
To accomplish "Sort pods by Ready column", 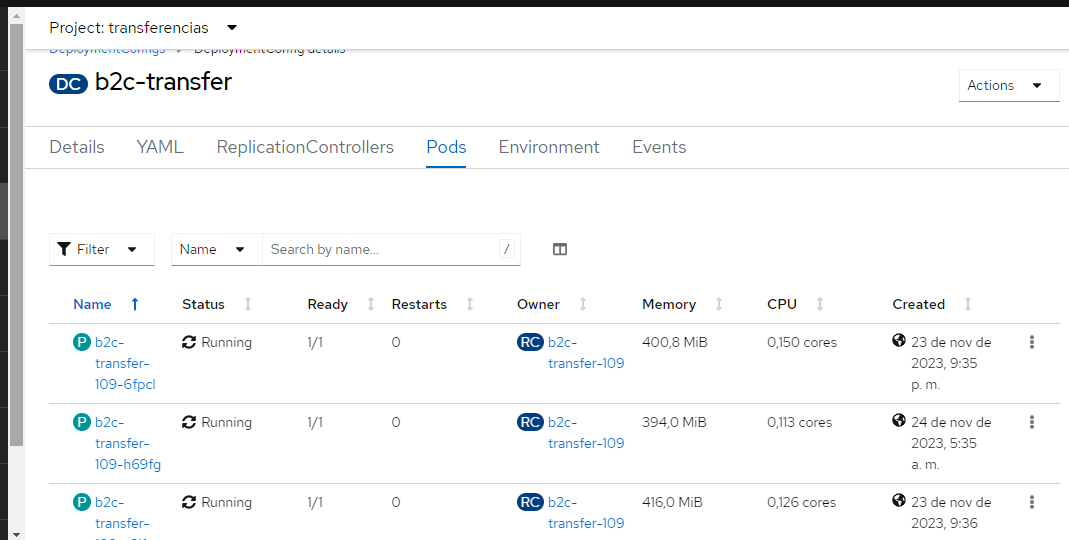I will click(341, 305).
